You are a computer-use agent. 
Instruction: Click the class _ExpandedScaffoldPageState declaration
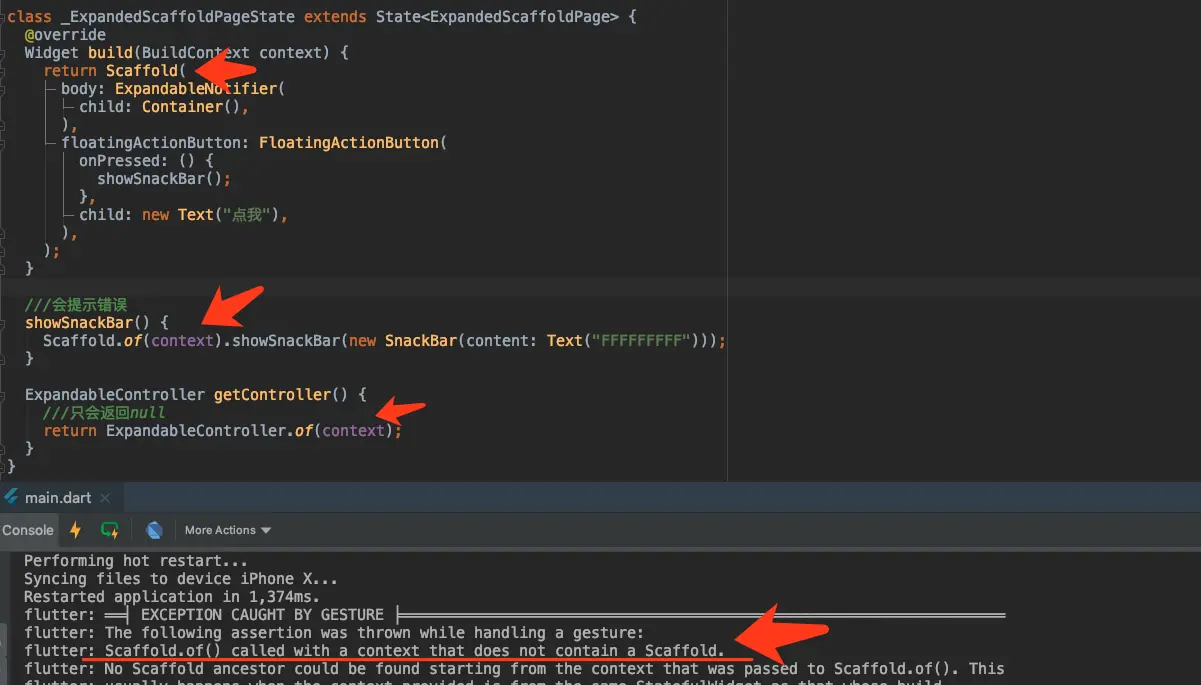pos(321,17)
